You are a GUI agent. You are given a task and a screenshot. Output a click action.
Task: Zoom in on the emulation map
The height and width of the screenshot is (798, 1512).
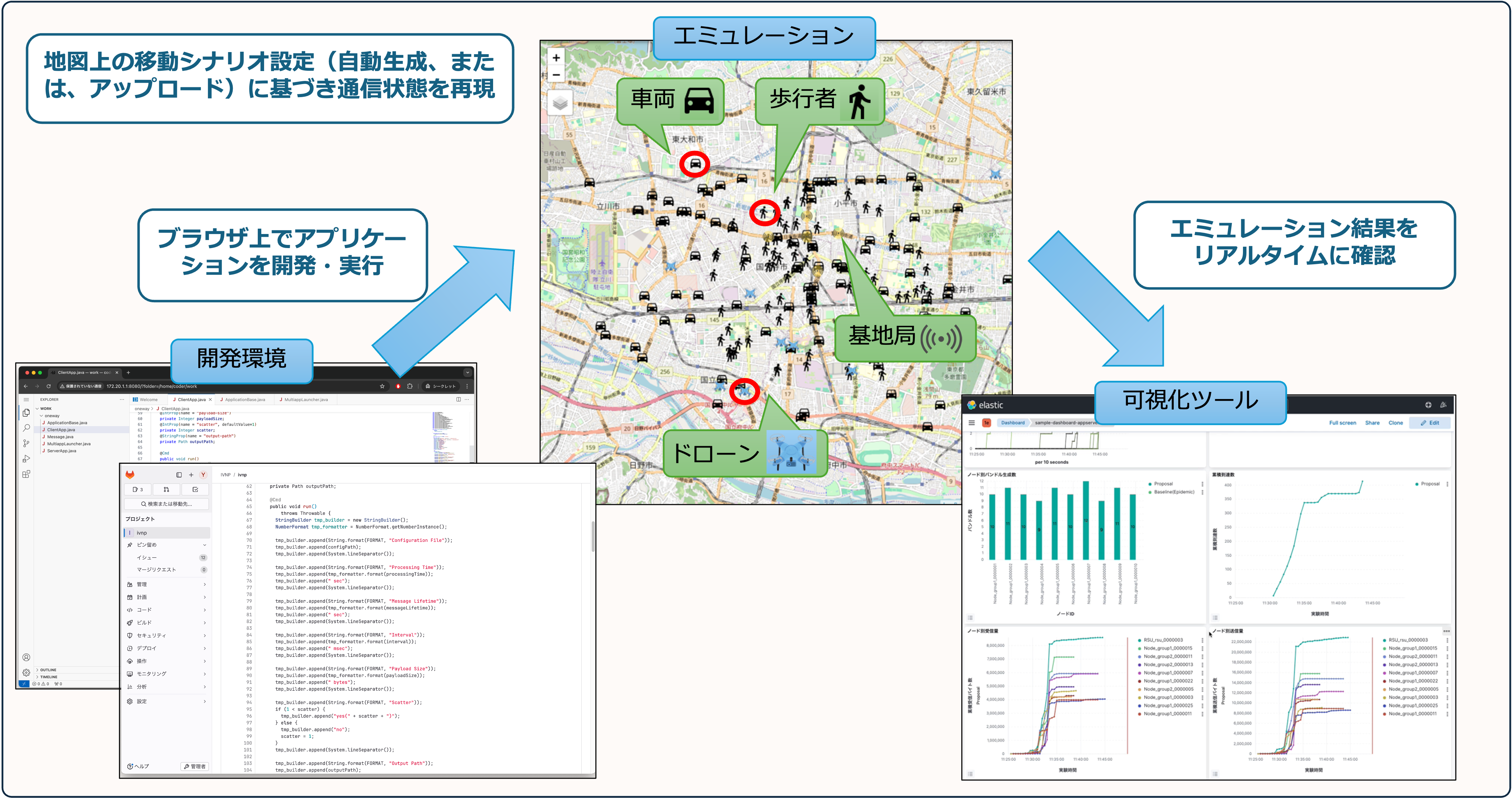[x=556, y=58]
